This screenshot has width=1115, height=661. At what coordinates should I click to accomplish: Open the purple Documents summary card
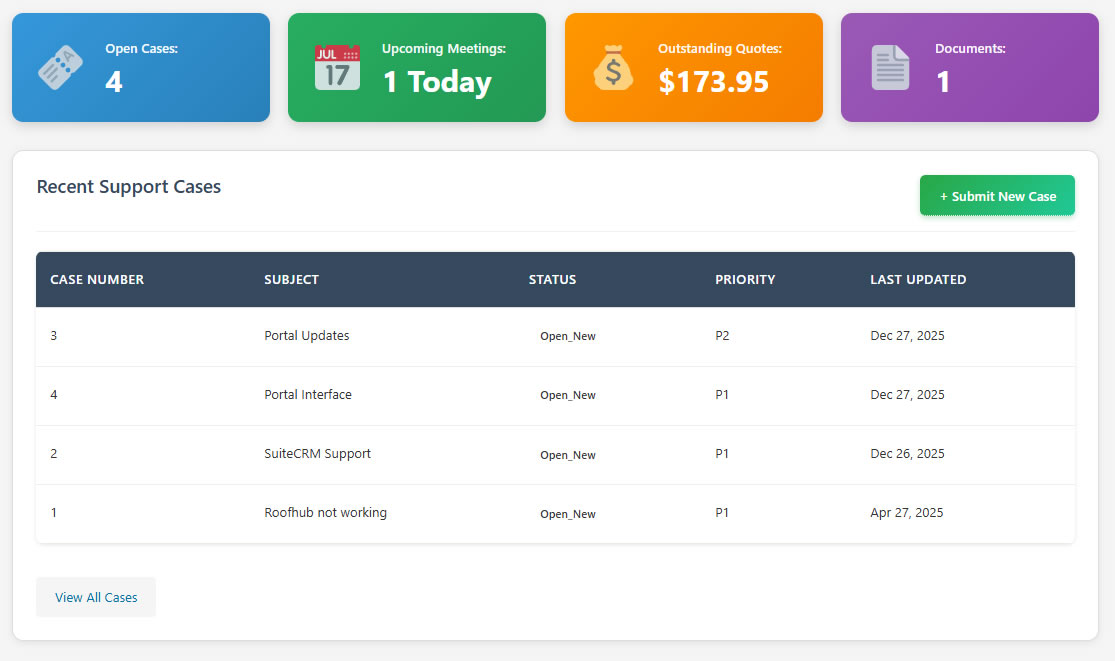click(969, 66)
